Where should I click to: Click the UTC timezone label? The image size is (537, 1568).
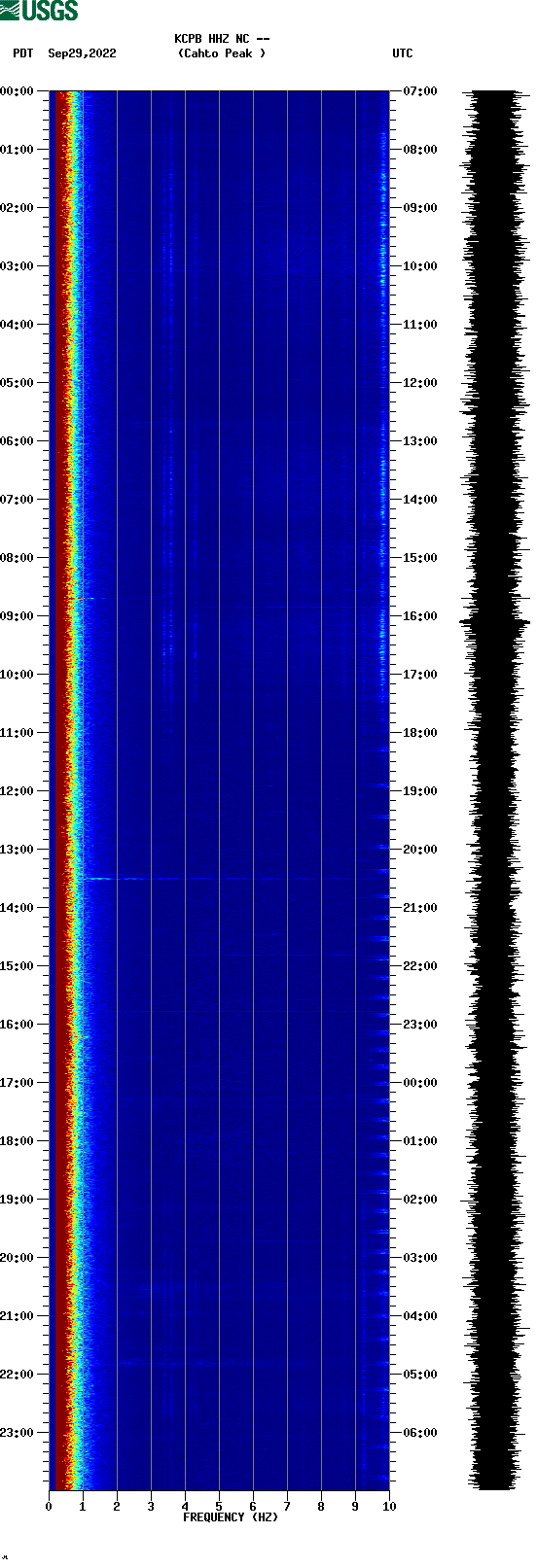point(403,53)
